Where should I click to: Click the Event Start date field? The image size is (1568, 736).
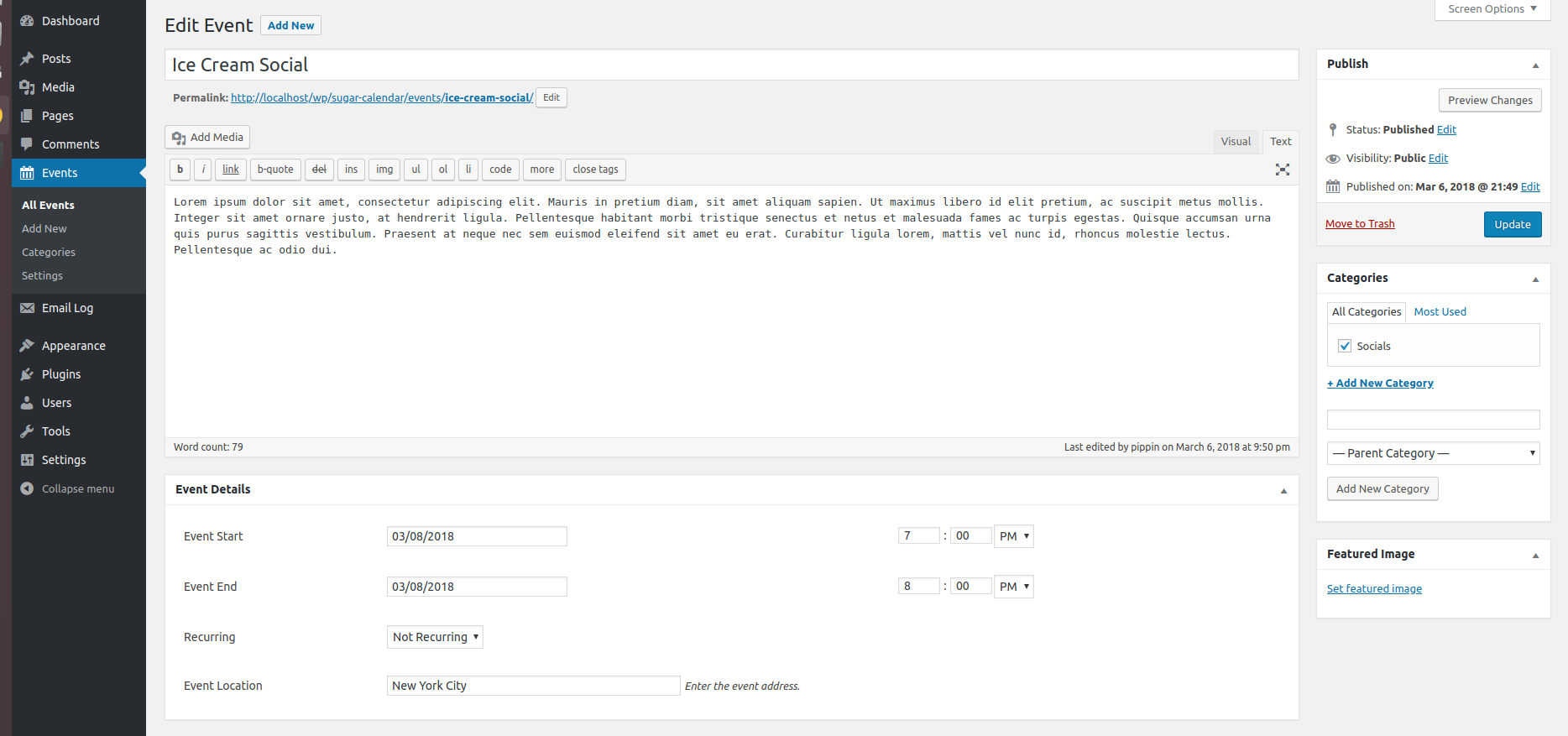pos(477,536)
